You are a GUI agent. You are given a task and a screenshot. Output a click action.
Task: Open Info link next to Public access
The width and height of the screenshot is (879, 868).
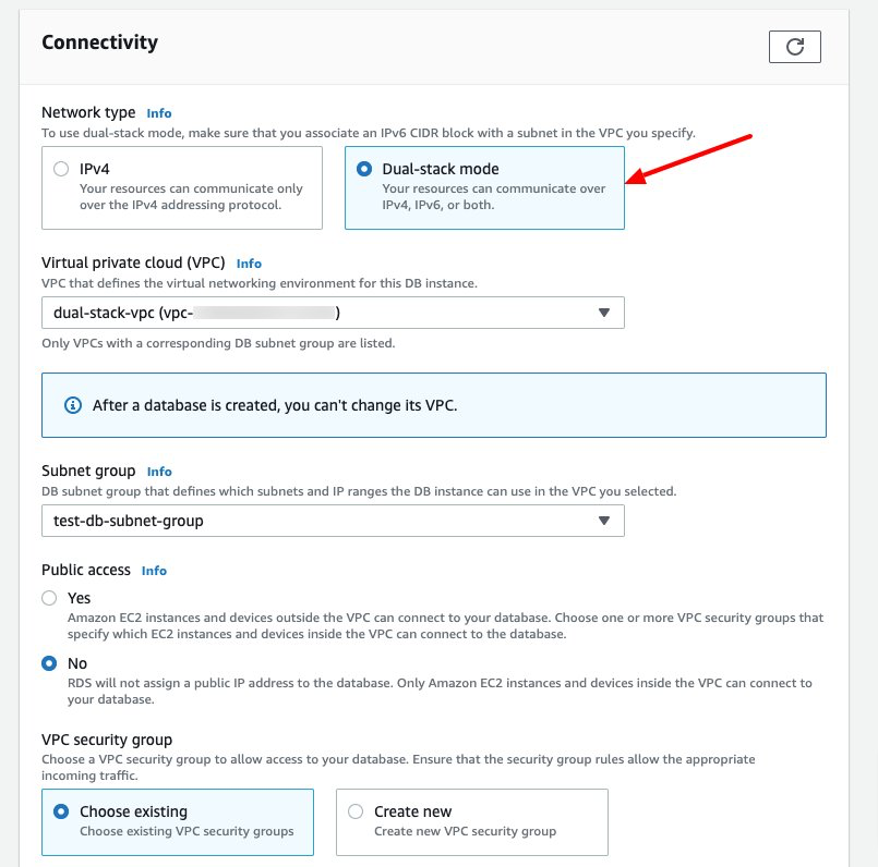pyautogui.click(x=154, y=571)
